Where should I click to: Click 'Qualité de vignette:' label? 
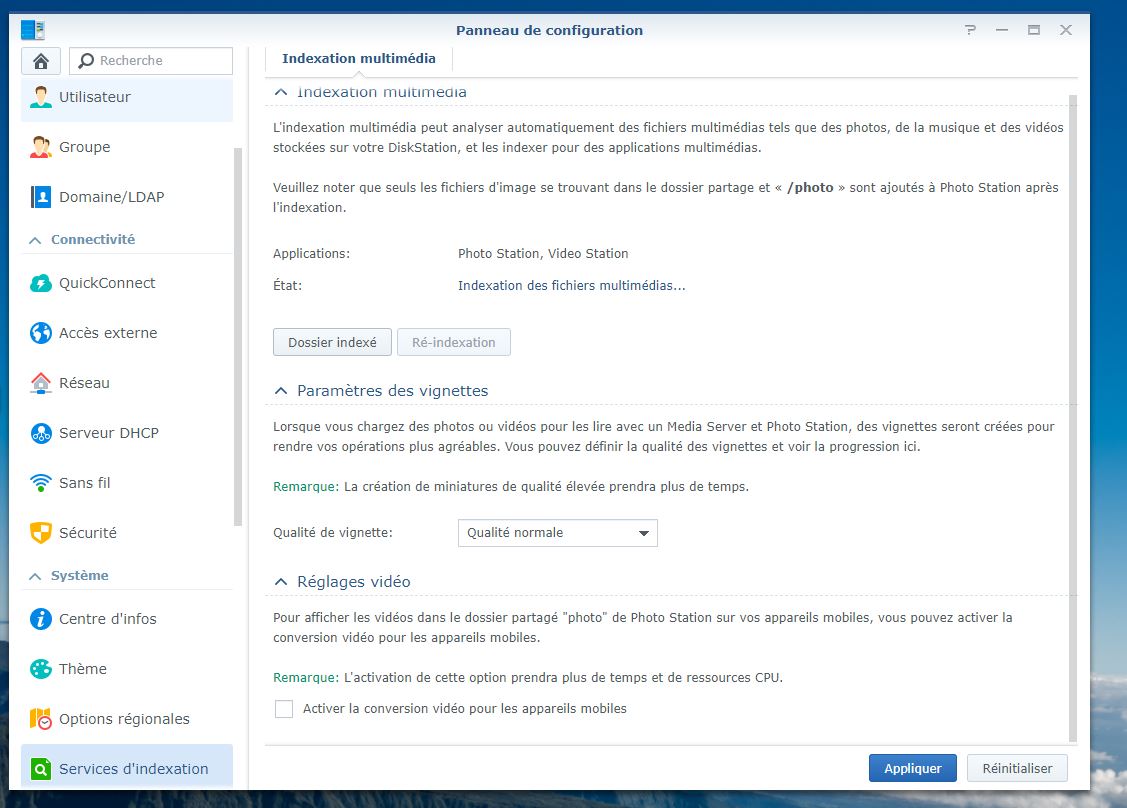(x=333, y=533)
